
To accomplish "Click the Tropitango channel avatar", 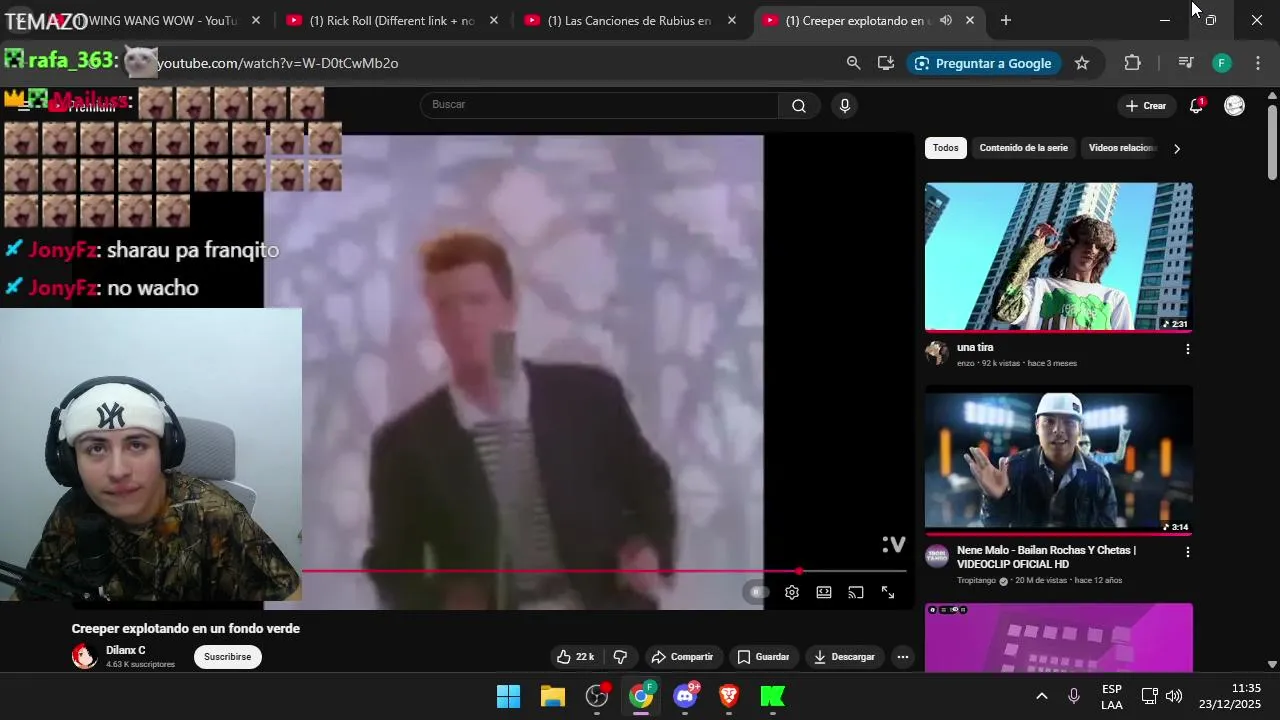I will pyautogui.click(x=937, y=556).
